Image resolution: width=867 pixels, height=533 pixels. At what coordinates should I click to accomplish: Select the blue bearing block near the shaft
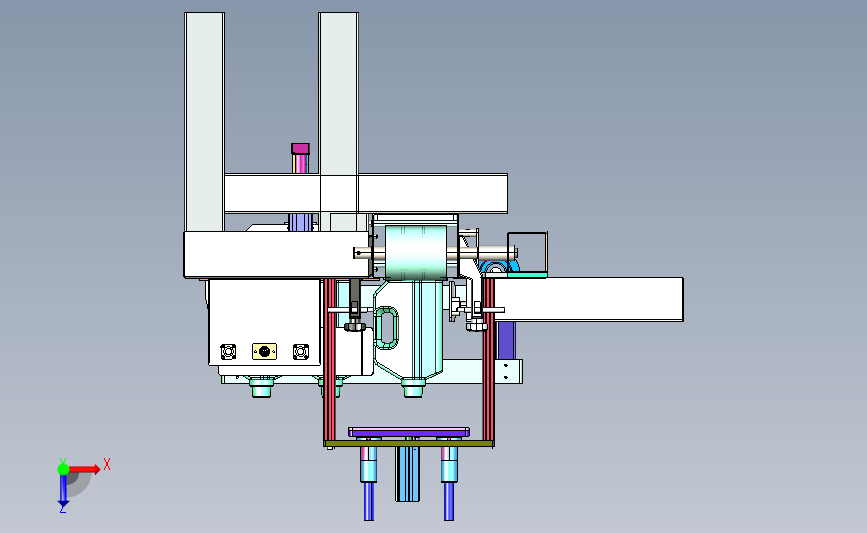click(498, 268)
